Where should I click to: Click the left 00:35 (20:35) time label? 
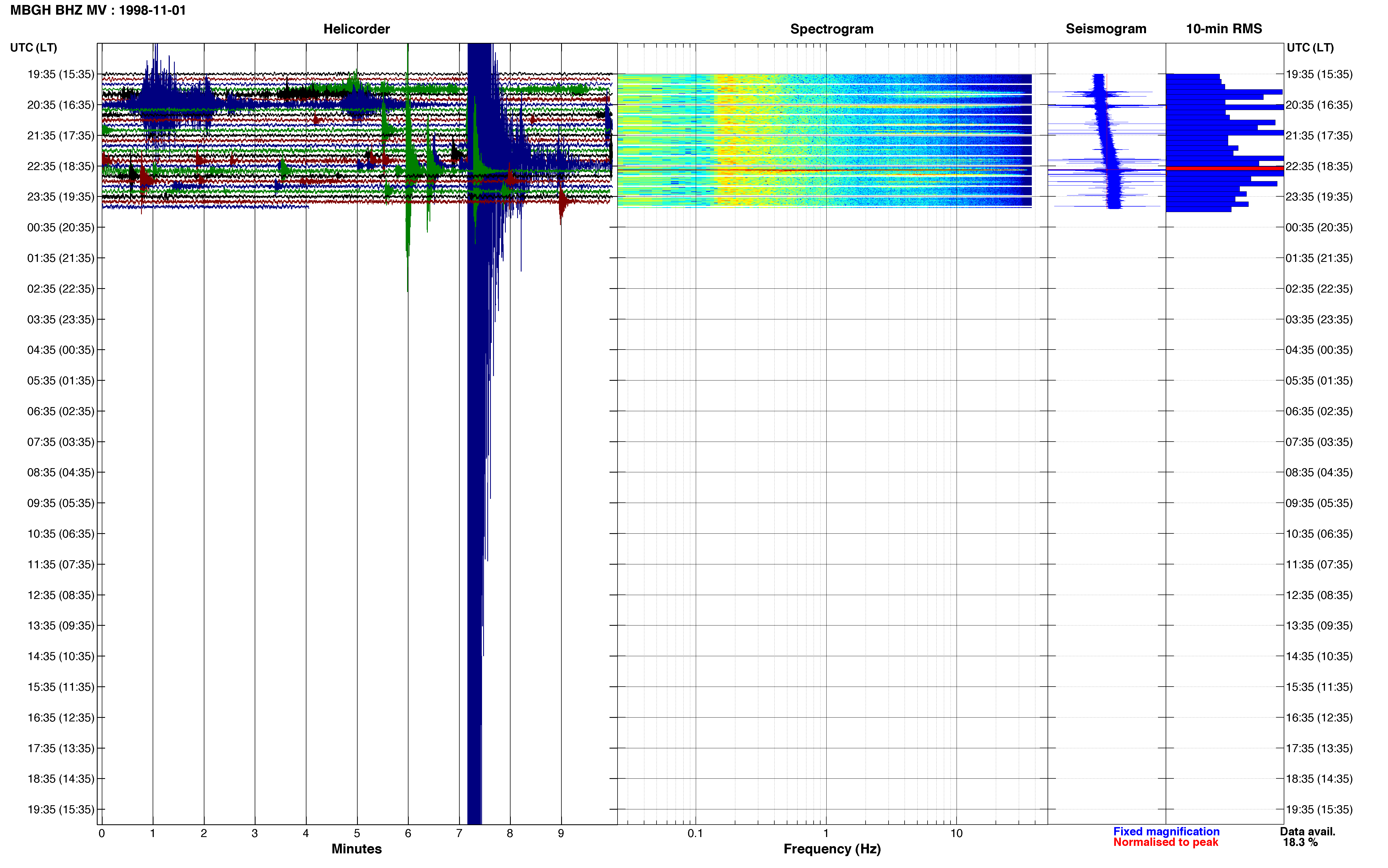click(x=61, y=227)
